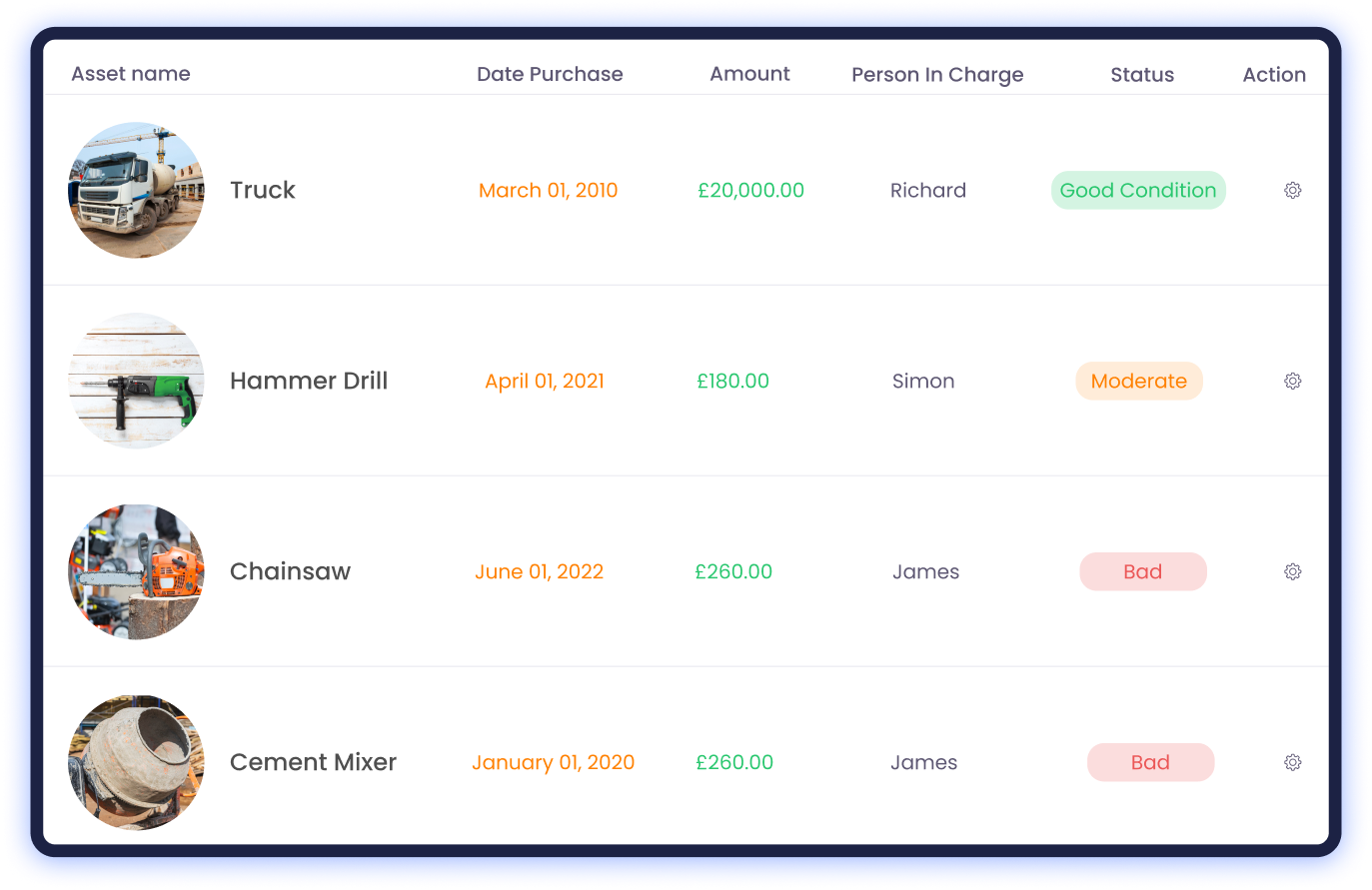Select the Good Condition status badge
1372x890 pixels.
(x=1138, y=190)
